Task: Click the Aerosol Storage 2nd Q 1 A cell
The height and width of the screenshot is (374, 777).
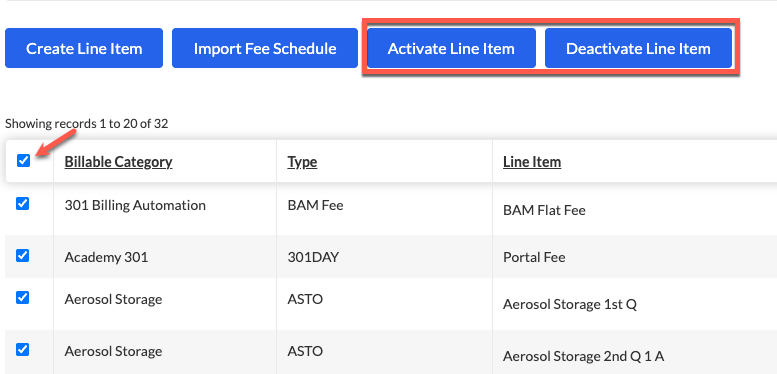Action: pyautogui.click(x=584, y=356)
